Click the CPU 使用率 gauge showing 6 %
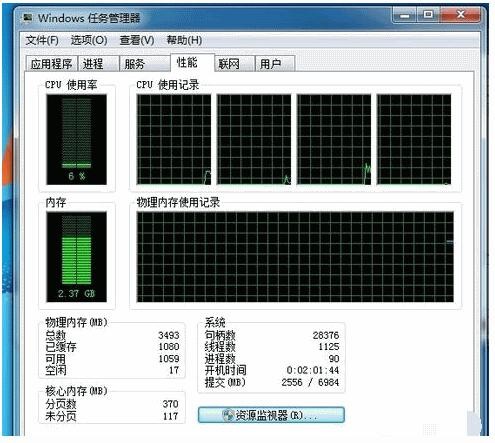This screenshot has width=495, height=443. tap(77, 139)
